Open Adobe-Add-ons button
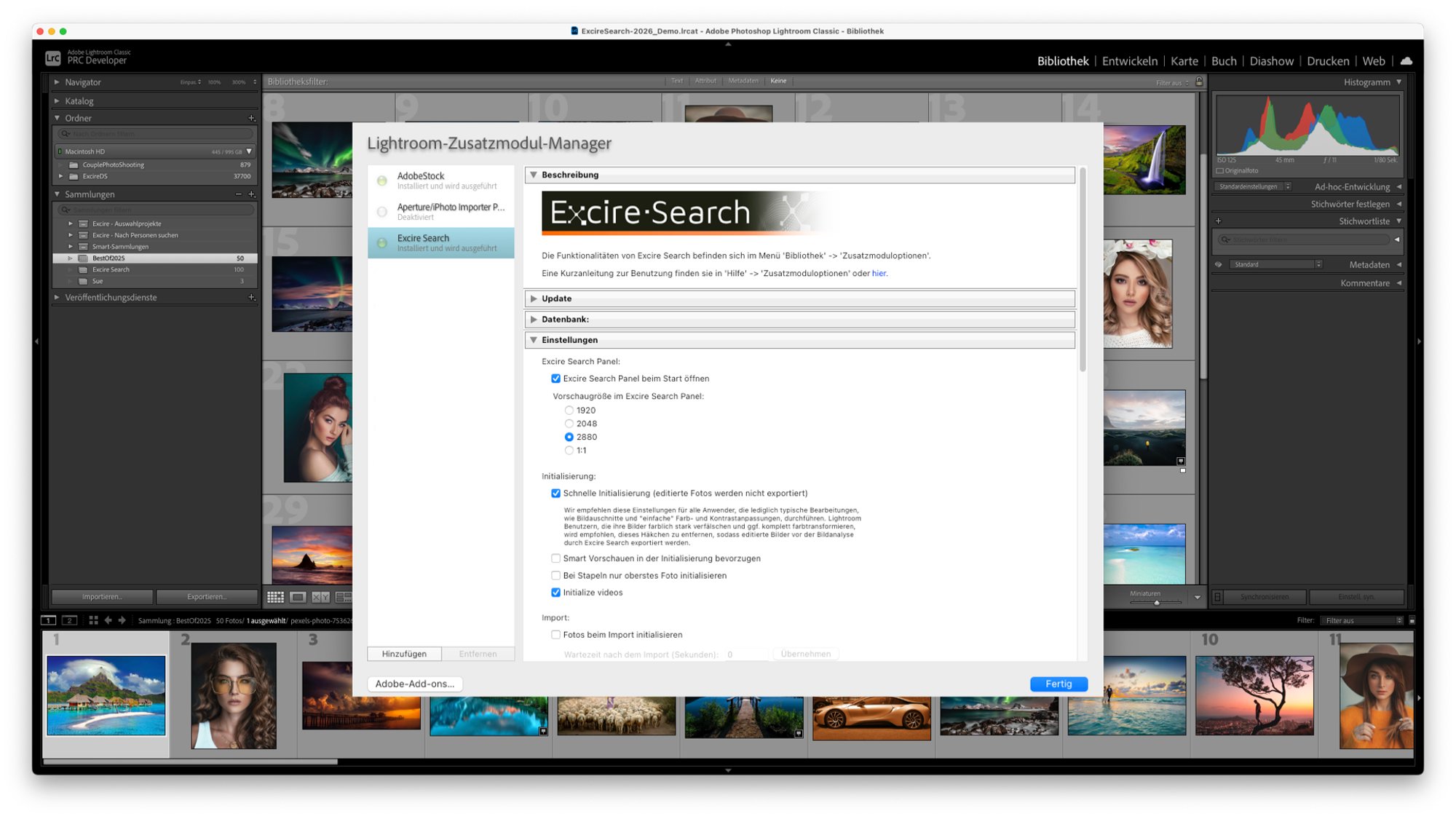Viewport: 1456px width, 819px height. (x=414, y=684)
